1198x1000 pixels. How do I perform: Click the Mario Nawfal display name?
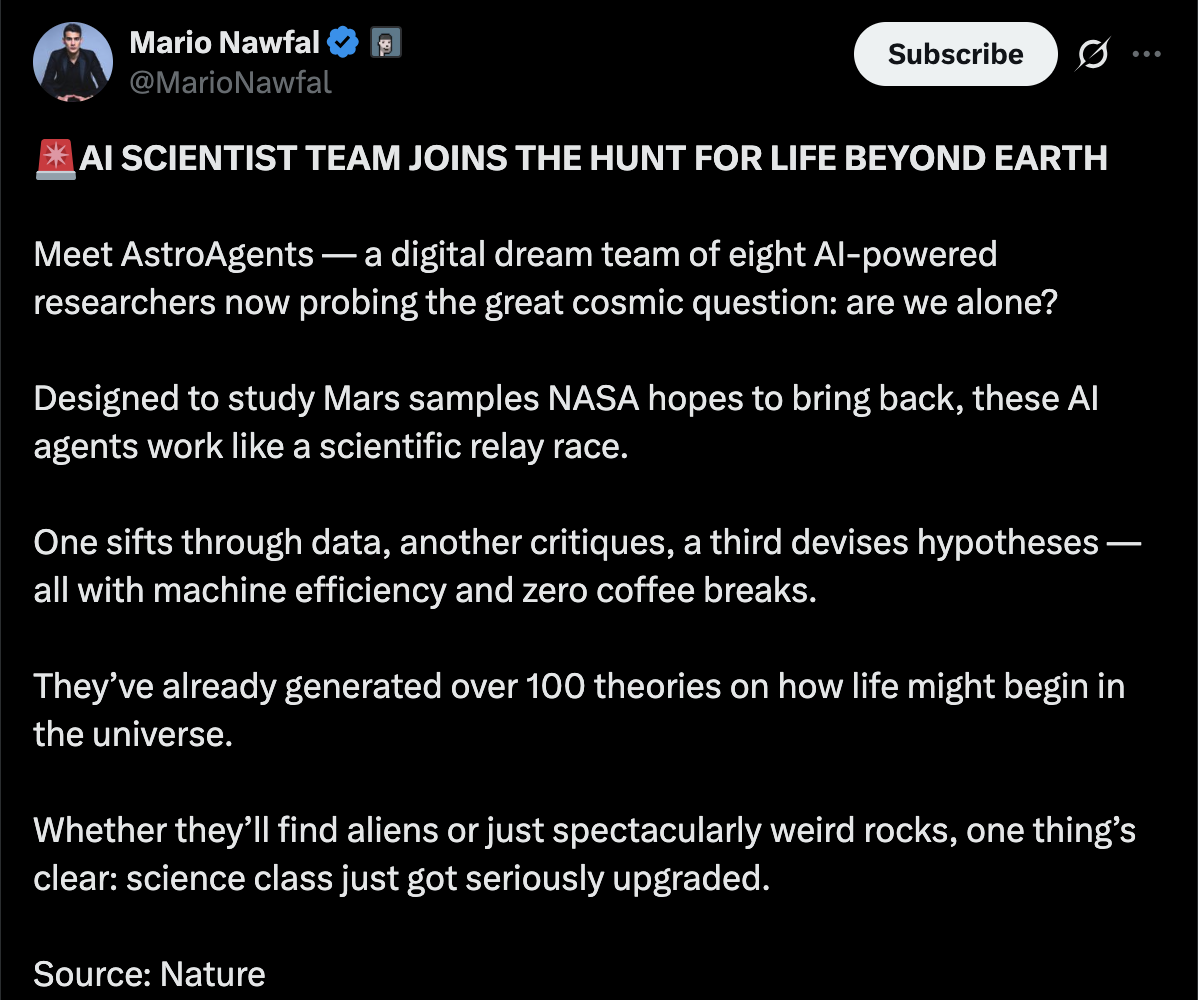coord(224,42)
